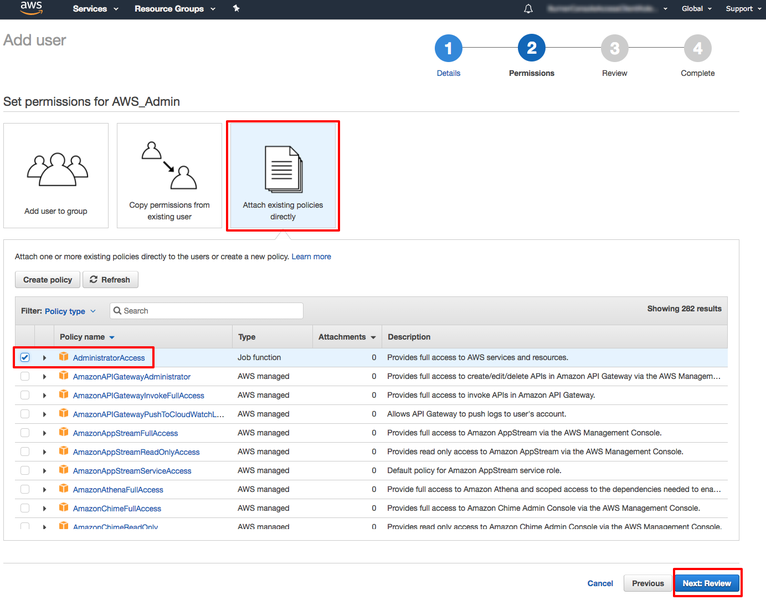Click the AmazonAPIGatewayPushToCloudWatchLogs policy box icon
Viewport: 766px width, 600px height.
(64, 413)
